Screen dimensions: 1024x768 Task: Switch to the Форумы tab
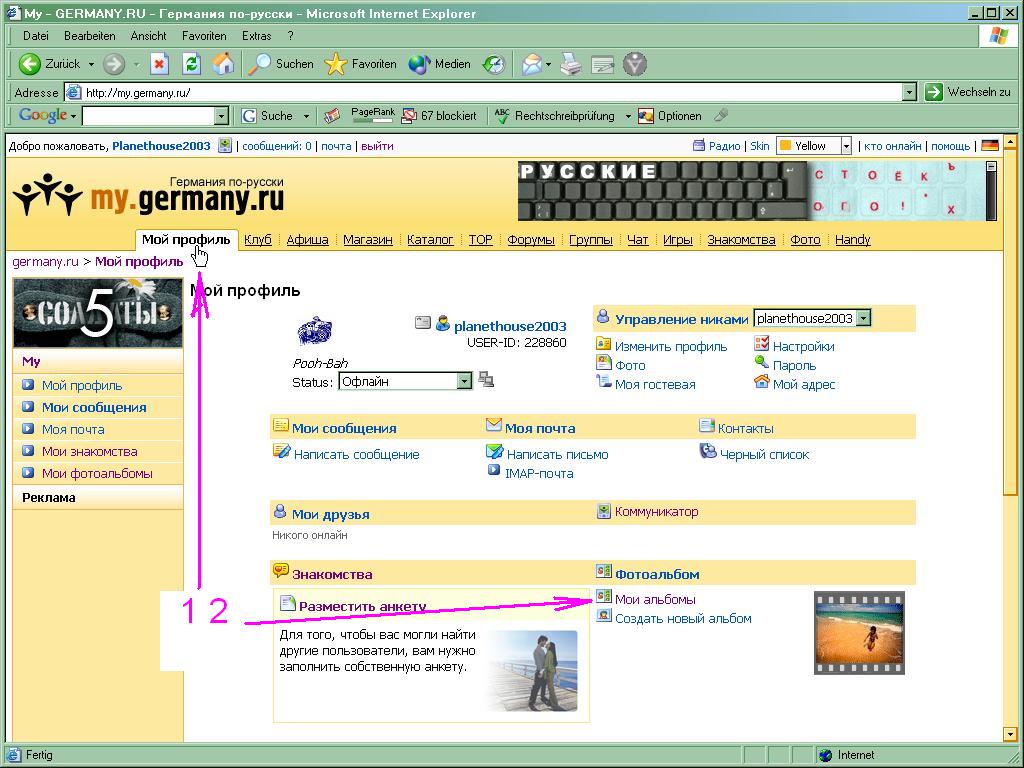coord(531,240)
